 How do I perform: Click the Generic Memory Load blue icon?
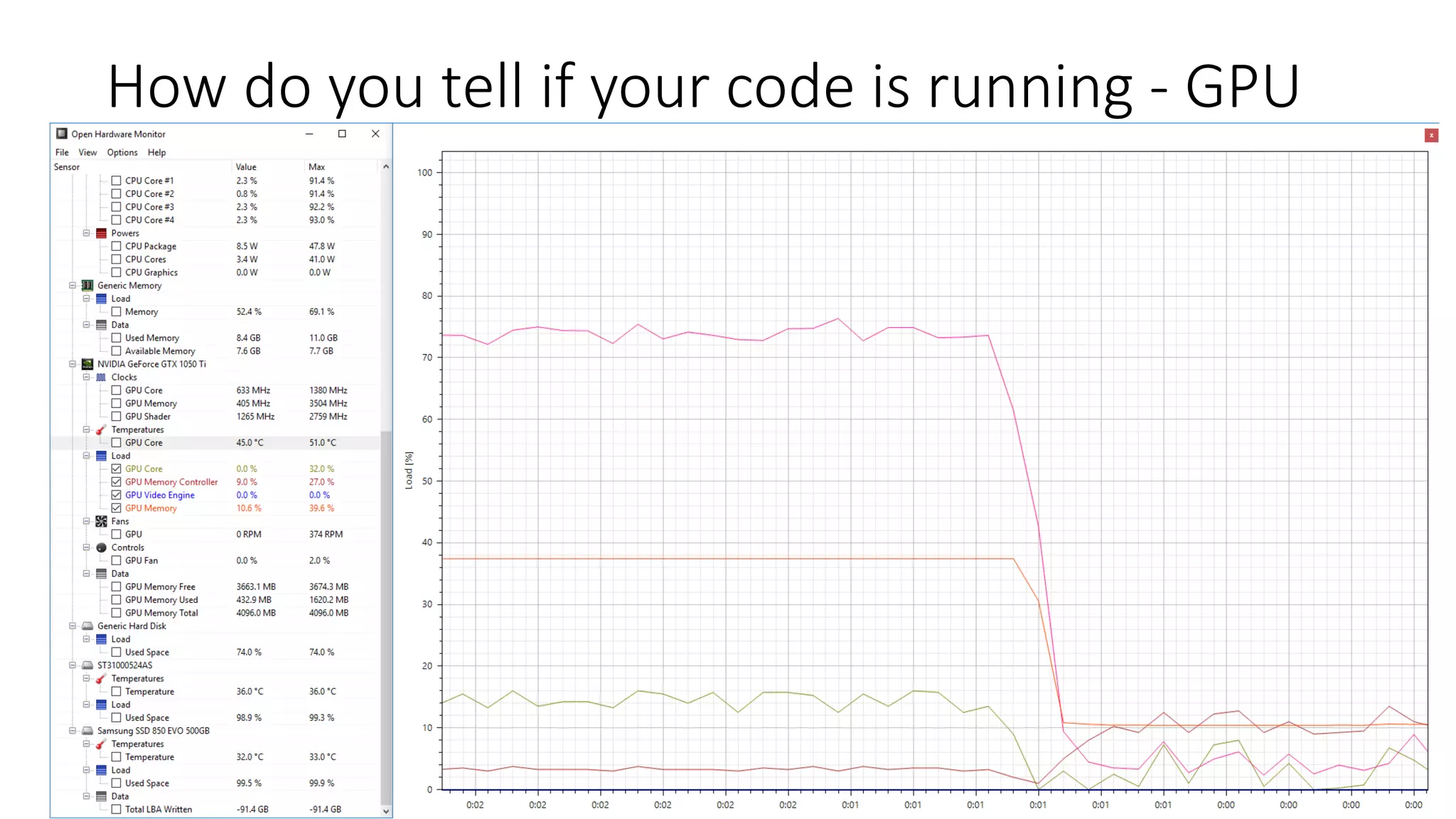(x=101, y=299)
